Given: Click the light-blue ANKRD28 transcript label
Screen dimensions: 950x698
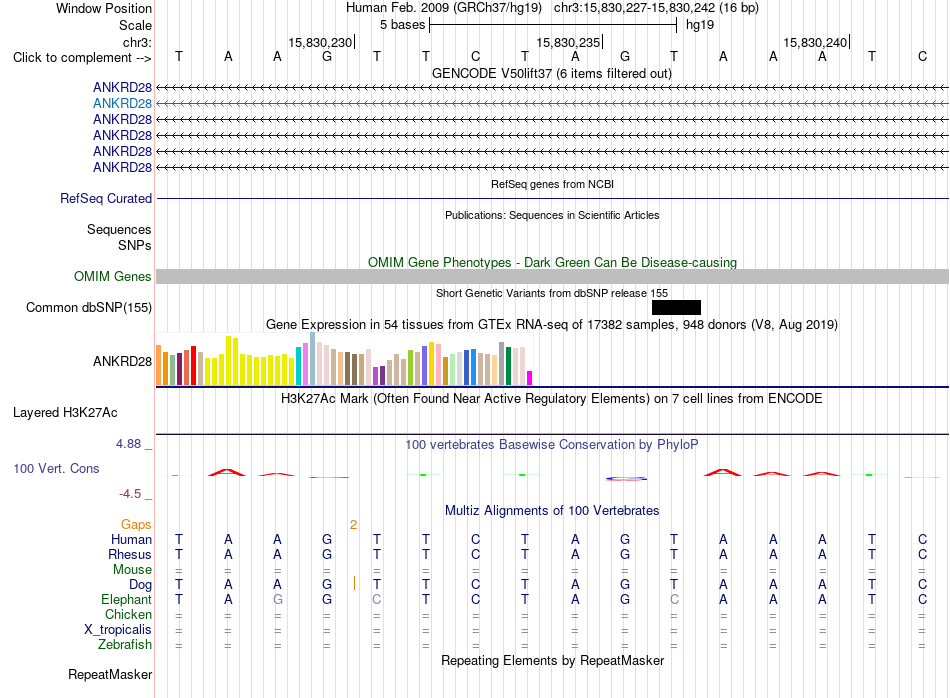Looking at the screenshot, I should (122, 104).
